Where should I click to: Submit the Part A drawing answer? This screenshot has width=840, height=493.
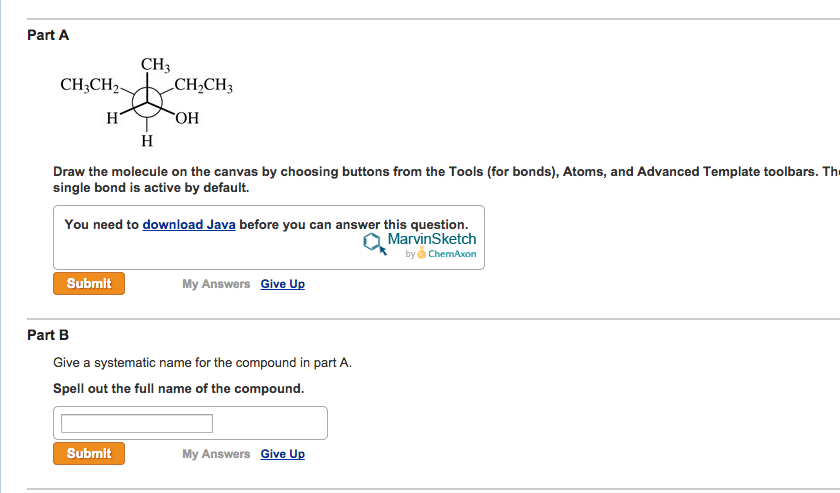point(89,284)
